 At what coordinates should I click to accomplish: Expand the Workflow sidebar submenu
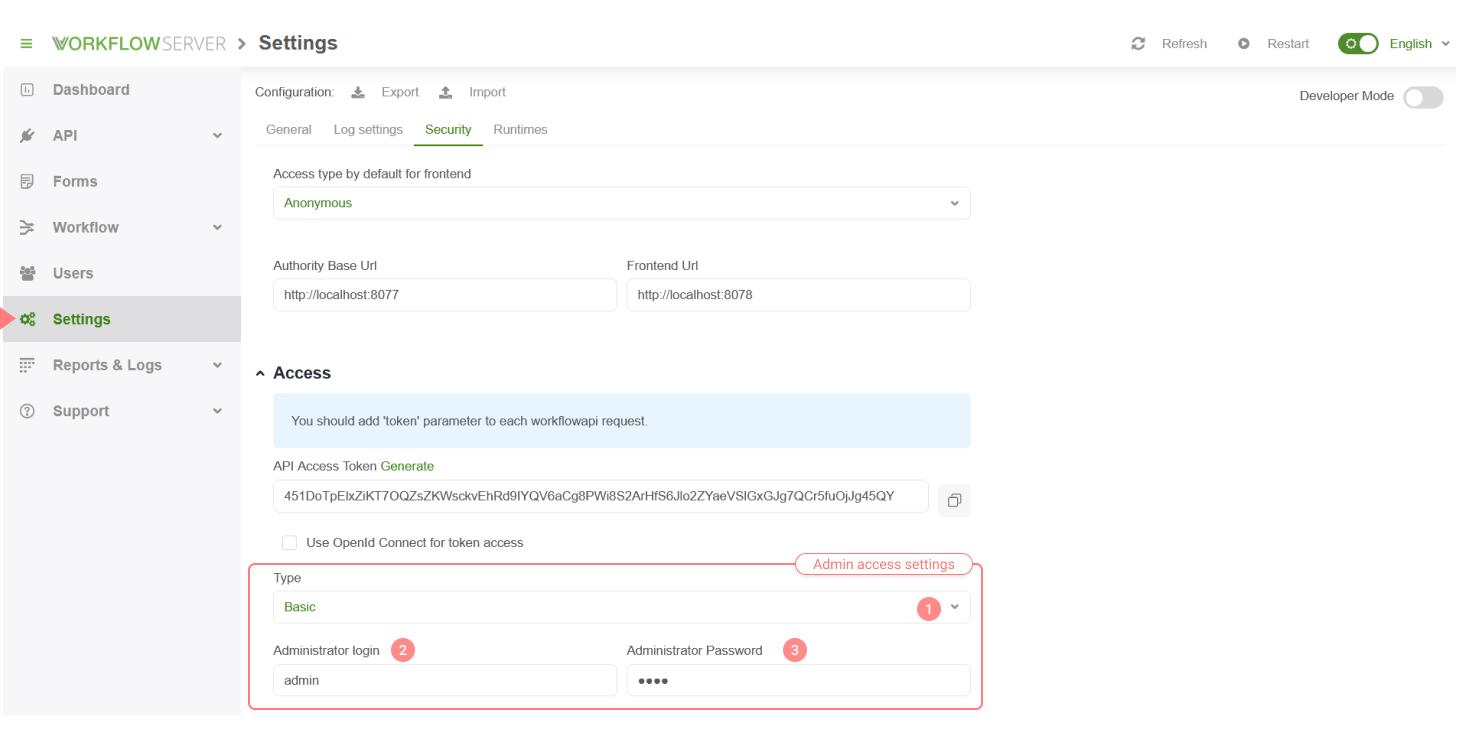(217, 228)
